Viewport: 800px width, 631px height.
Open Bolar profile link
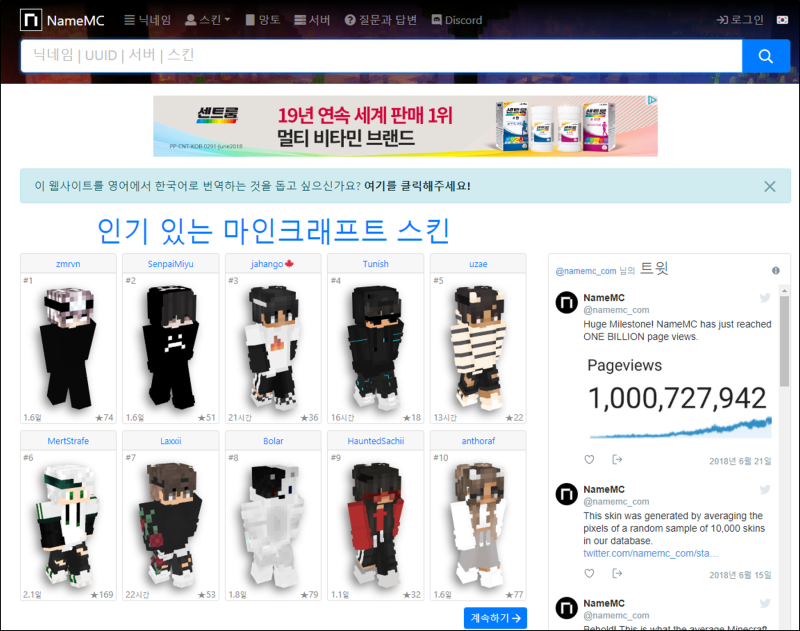click(273, 441)
